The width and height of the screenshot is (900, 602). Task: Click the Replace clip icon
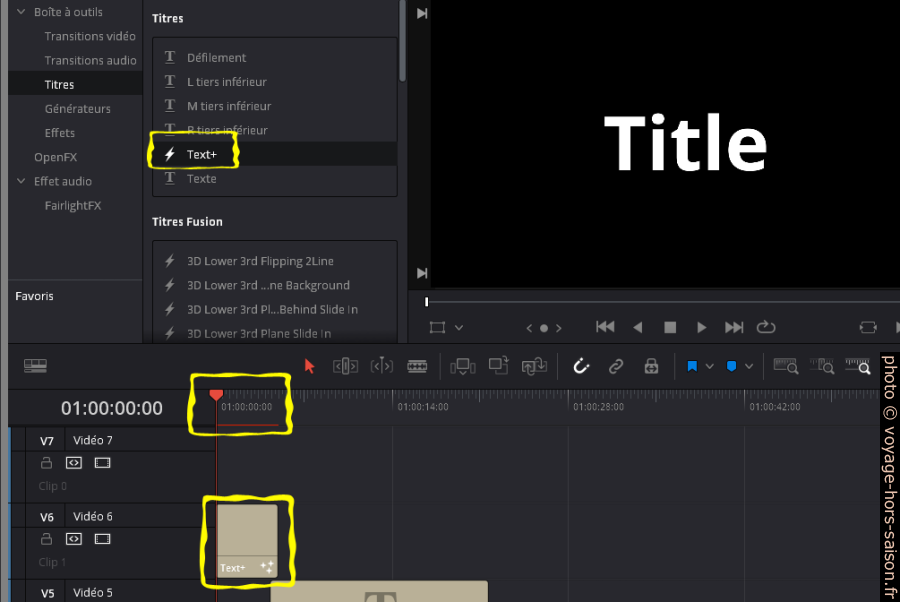[x=534, y=366]
